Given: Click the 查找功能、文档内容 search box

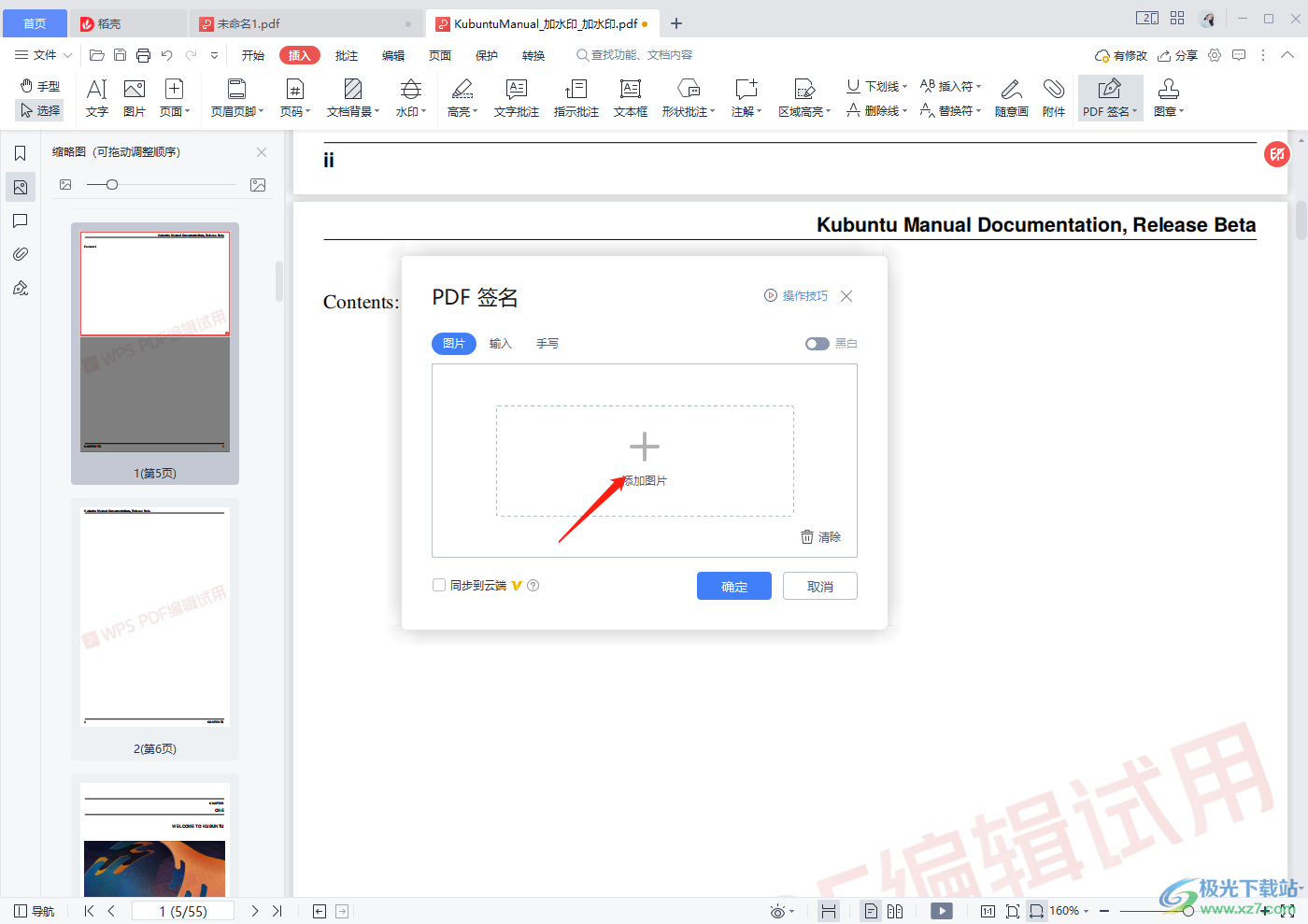Looking at the screenshot, I should point(635,55).
